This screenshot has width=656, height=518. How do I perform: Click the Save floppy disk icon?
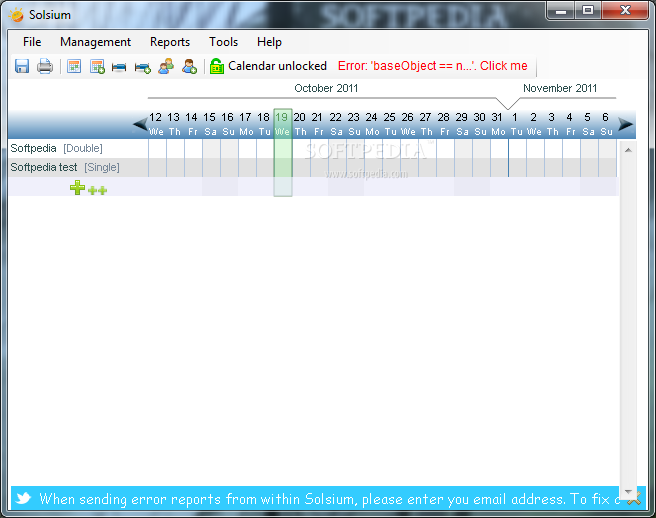(22, 66)
